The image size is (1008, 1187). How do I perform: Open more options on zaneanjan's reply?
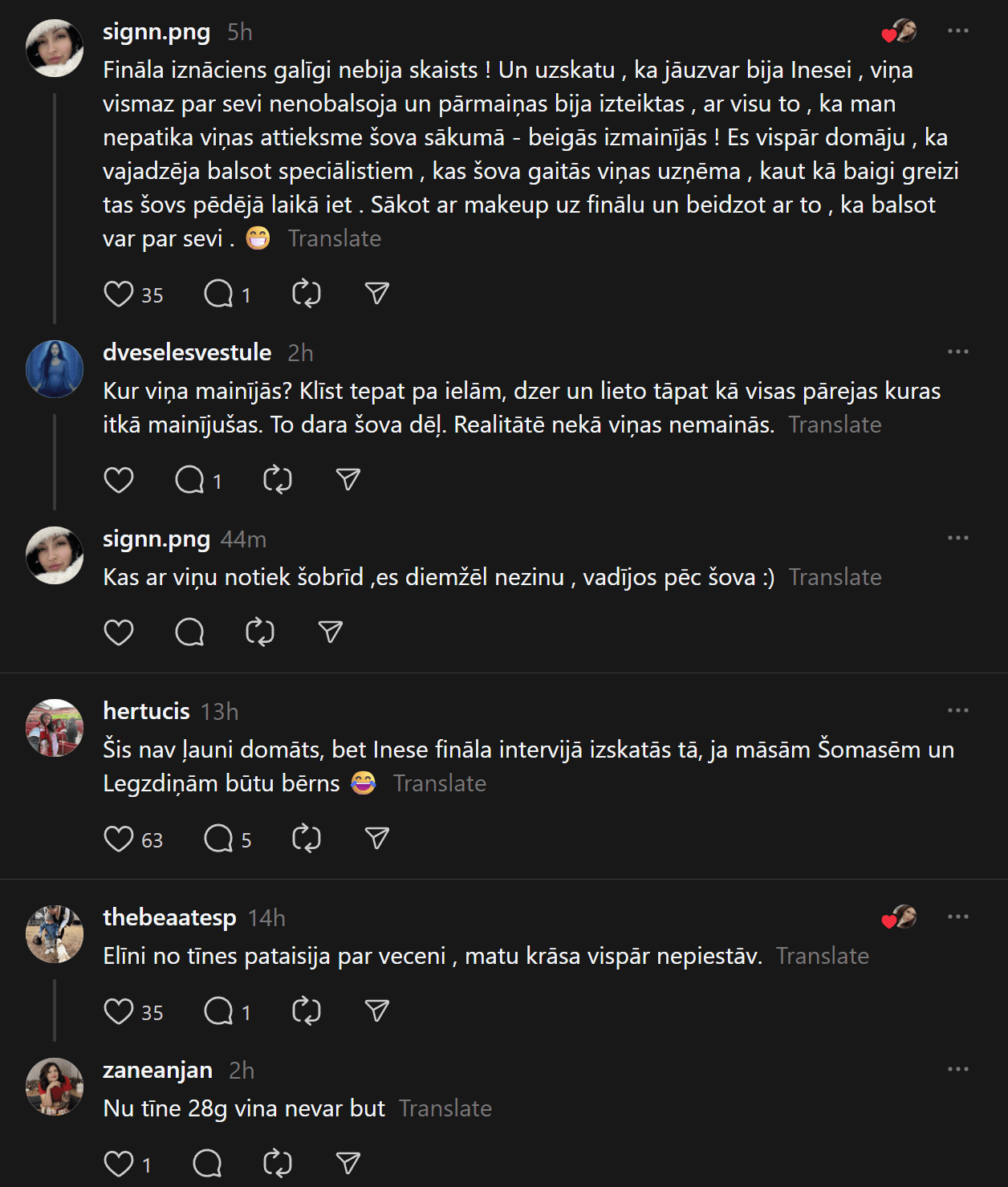click(957, 1070)
